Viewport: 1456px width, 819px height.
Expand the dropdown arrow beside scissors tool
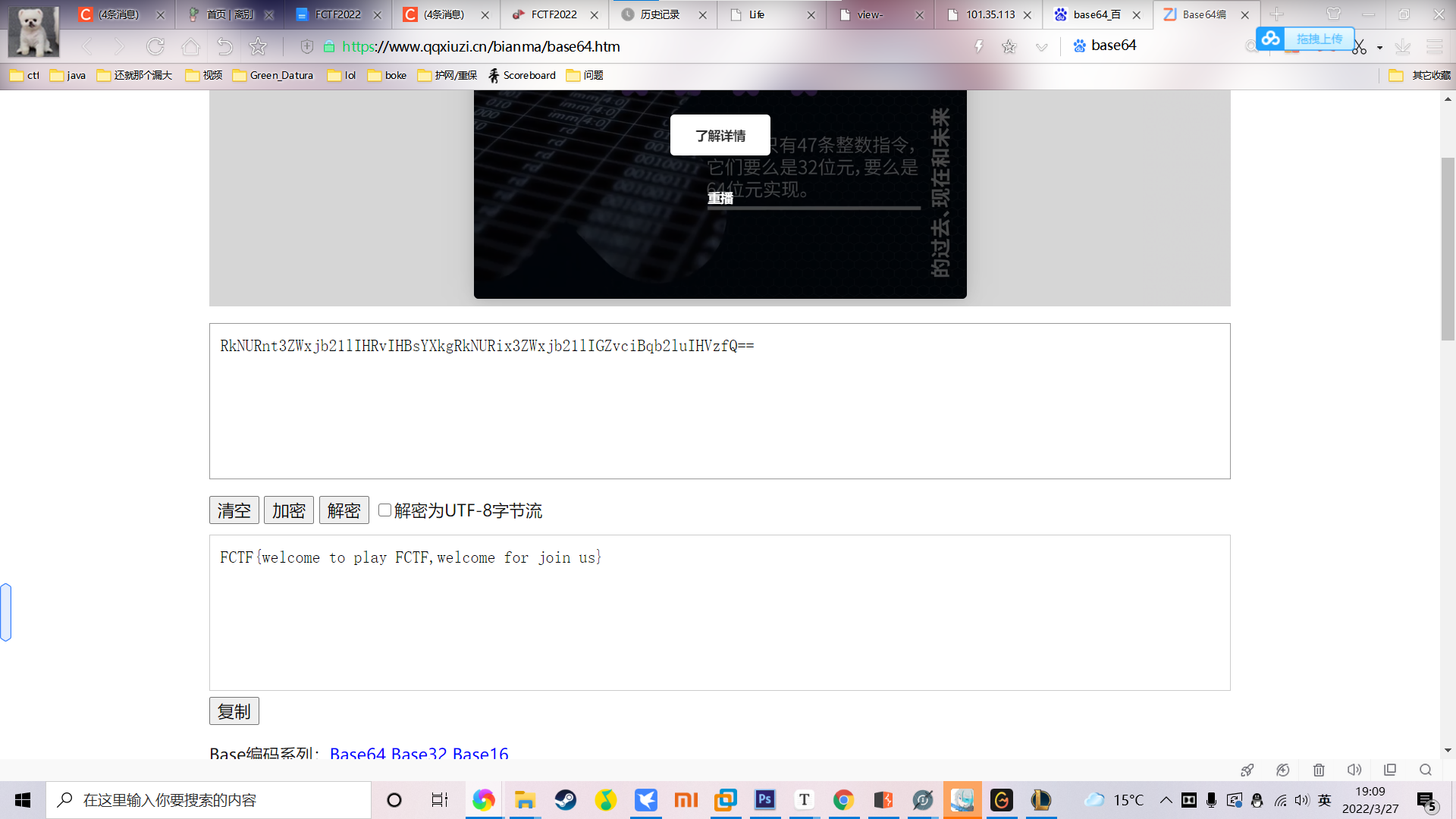[1379, 48]
